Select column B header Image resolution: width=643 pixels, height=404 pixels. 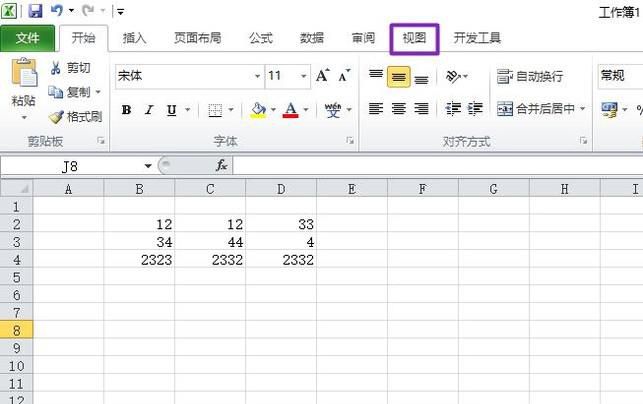[139, 189]
